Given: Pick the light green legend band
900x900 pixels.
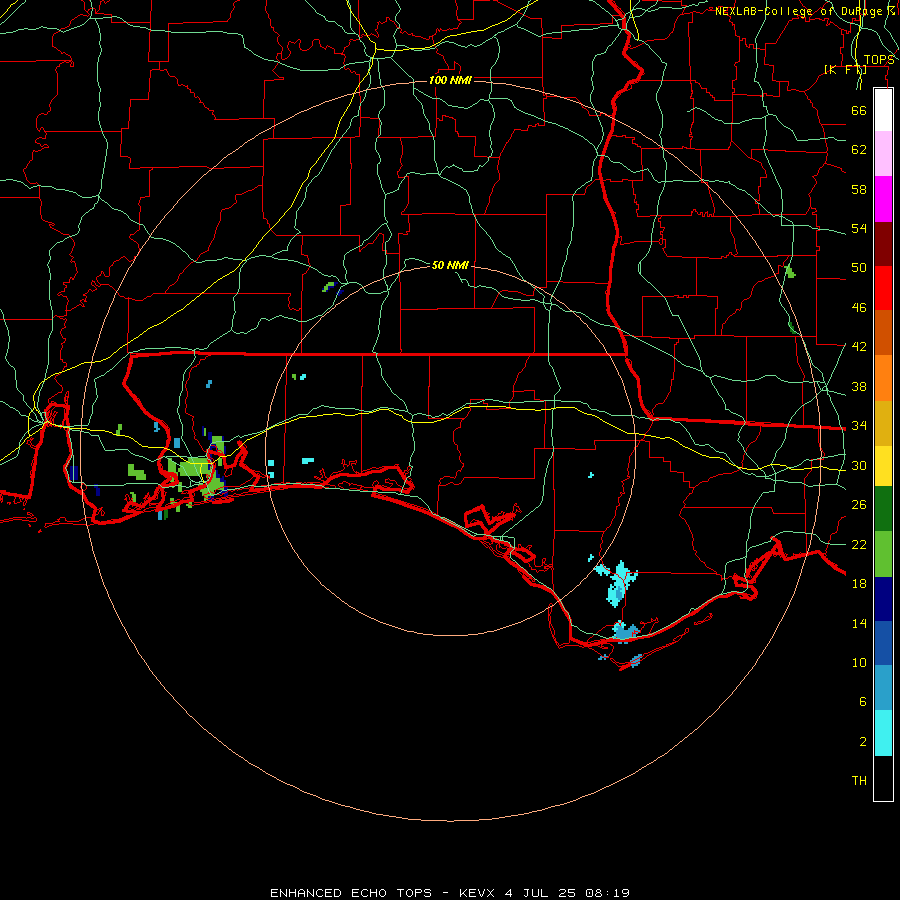Looking at the screenshot, I should (883, 554).
